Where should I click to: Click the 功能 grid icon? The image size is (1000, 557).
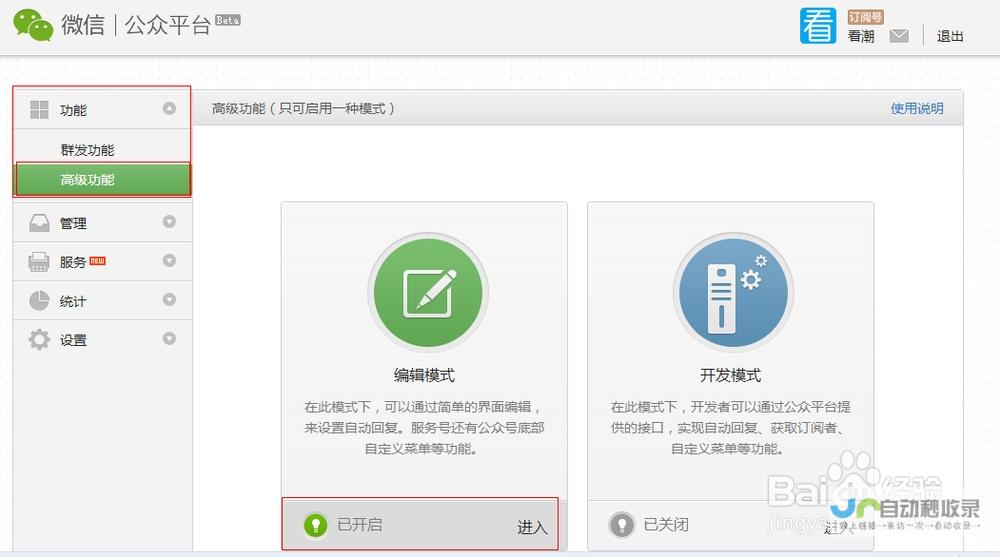(x=40, y=110)
